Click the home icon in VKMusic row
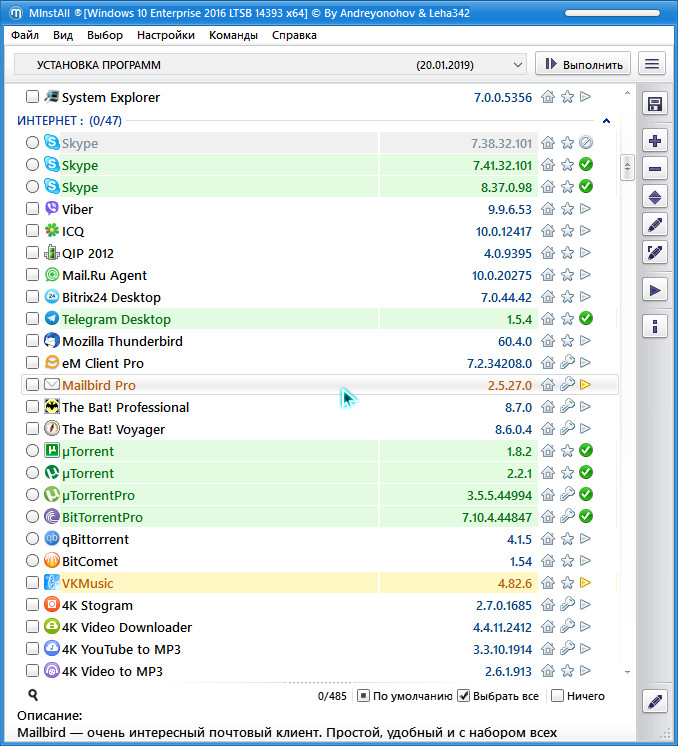This screenshot has width=678, height=746. point(548,583)
